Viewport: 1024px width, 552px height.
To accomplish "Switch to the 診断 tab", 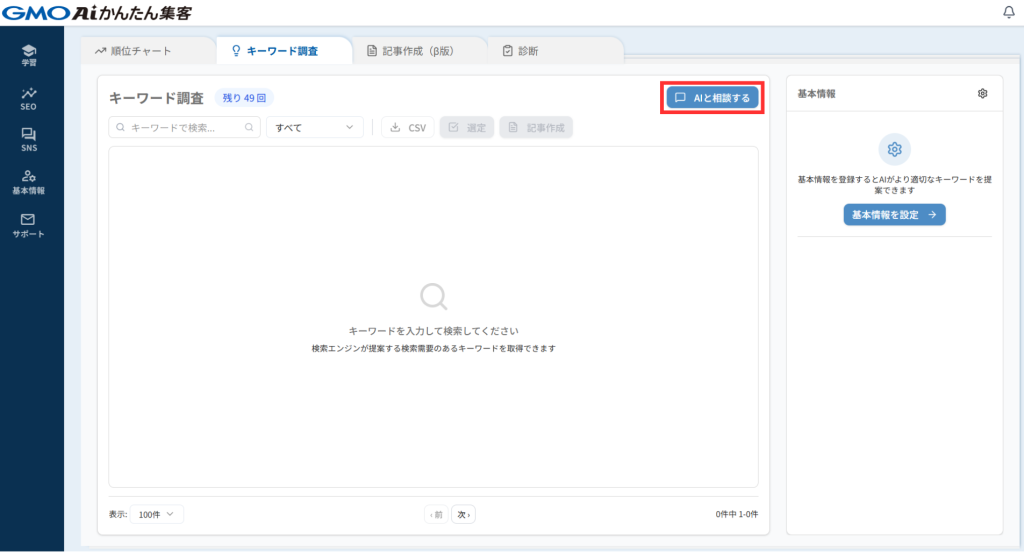I will point(520,51).
